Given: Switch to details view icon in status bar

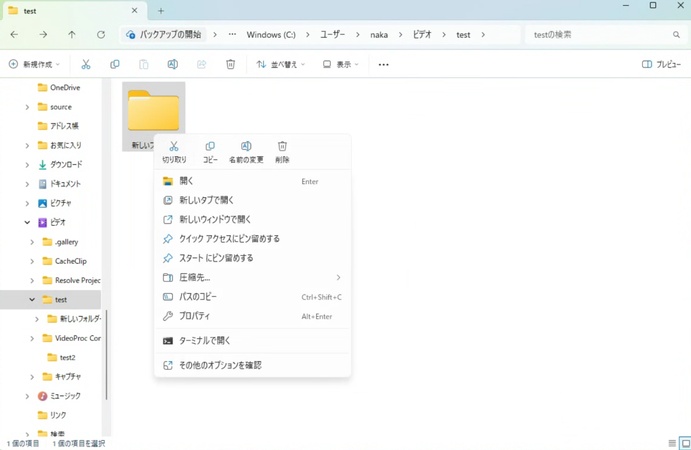Looking at the screenshot, I should pos(672,443).
